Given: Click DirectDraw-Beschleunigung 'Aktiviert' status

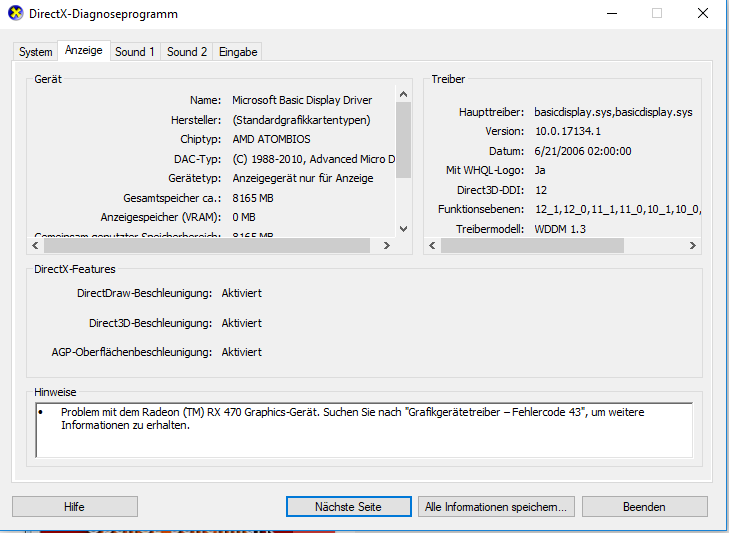Looking at the screenshot, I should (x=242, y=293).
